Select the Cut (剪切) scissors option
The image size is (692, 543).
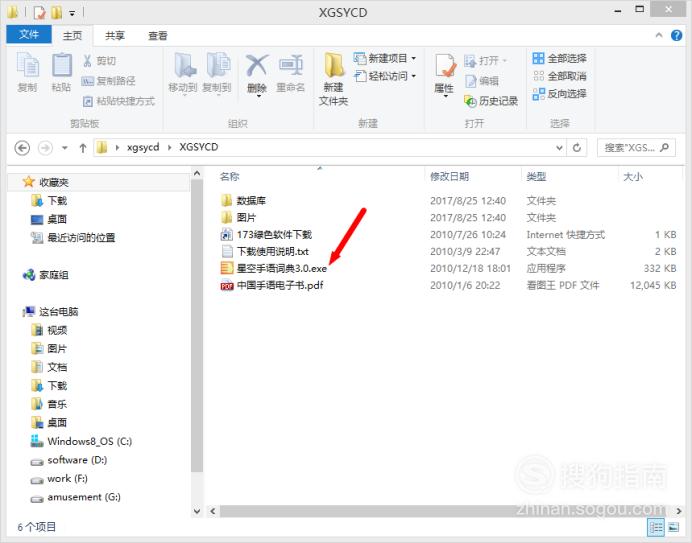(x=99, y=61)
